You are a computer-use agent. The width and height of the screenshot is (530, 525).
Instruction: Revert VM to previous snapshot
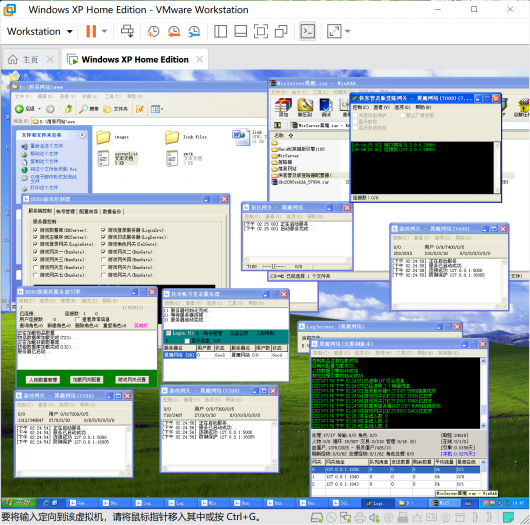coord(174,31)
